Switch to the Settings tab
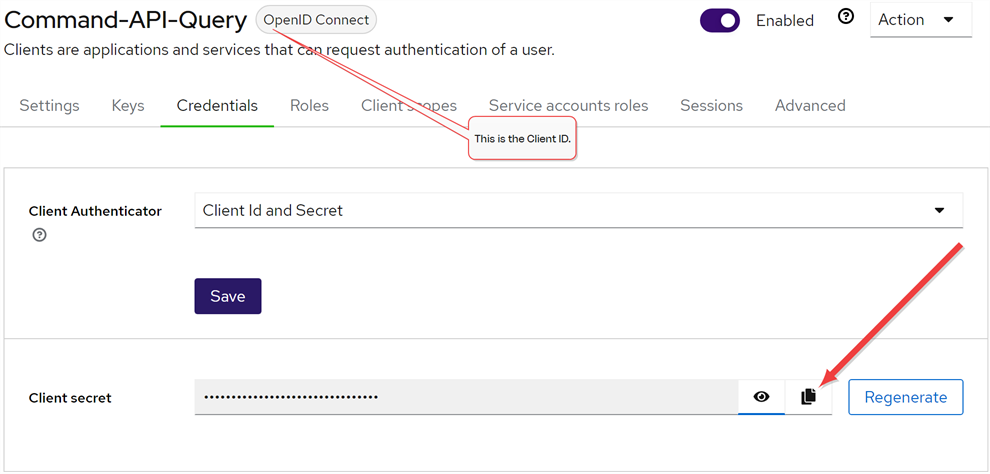The width and height of the screenshot is (990, 474). [x=49, y=105]
